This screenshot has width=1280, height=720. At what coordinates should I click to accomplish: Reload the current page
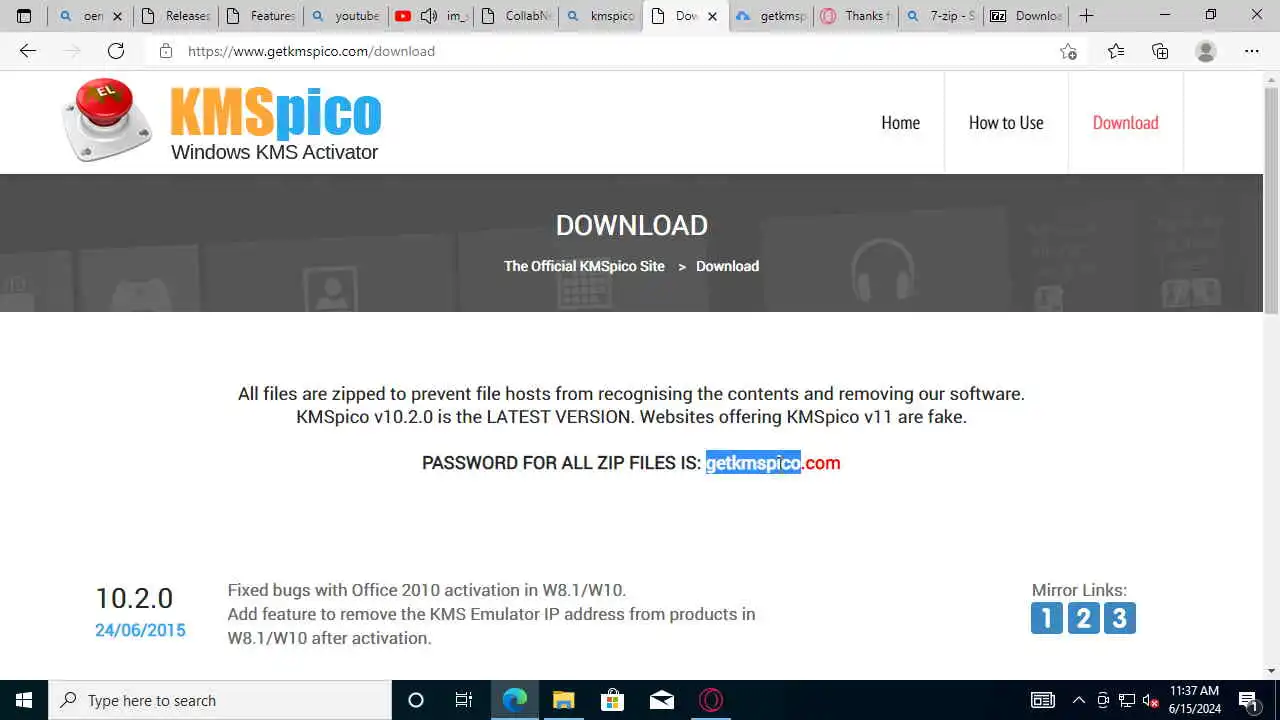[x=116, y=51]
